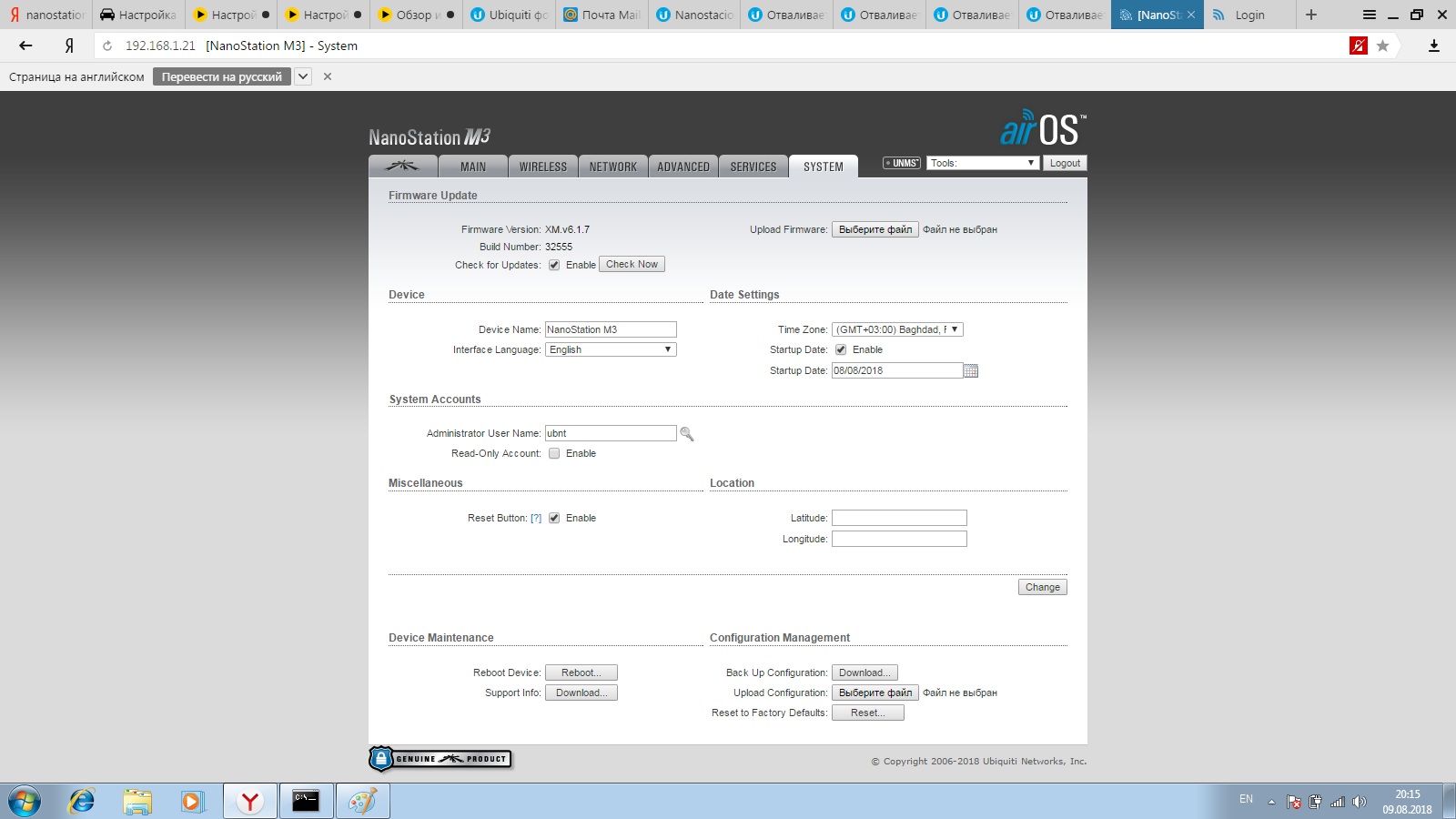Switch to the MAIN tab

pyautogui.click(x=473, y=167)
